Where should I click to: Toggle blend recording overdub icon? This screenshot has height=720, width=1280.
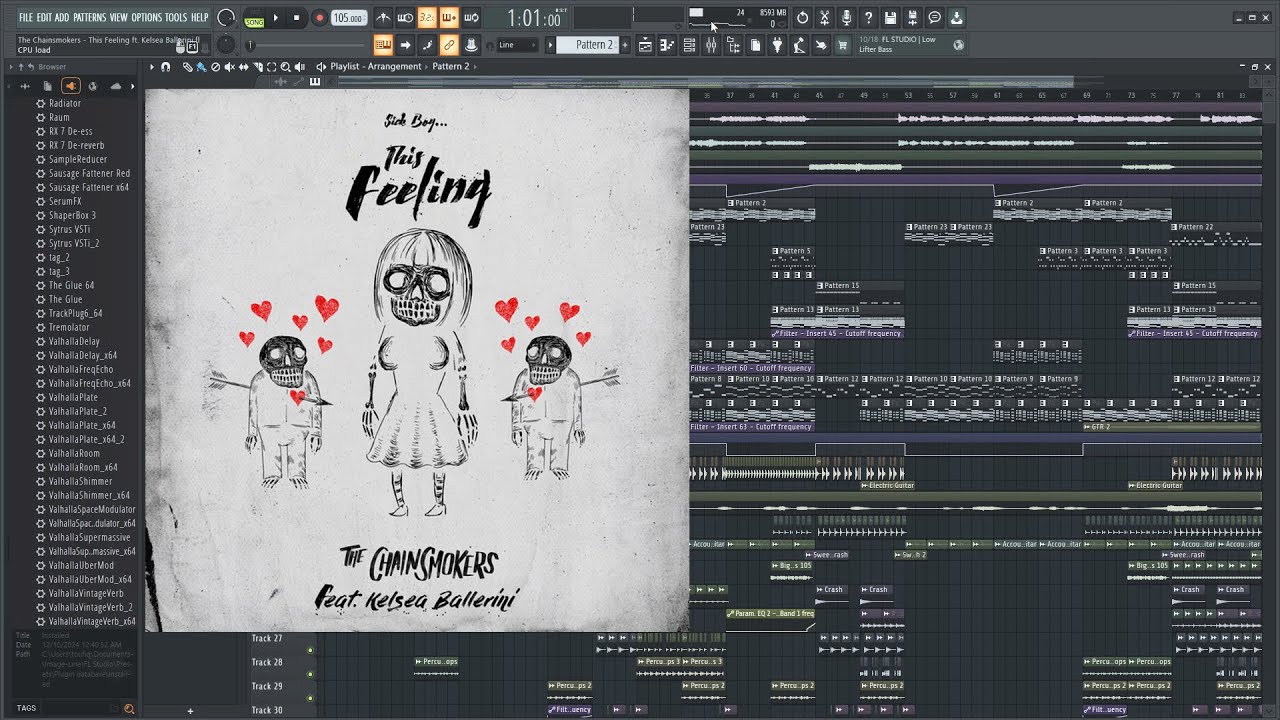click(449, 18)
